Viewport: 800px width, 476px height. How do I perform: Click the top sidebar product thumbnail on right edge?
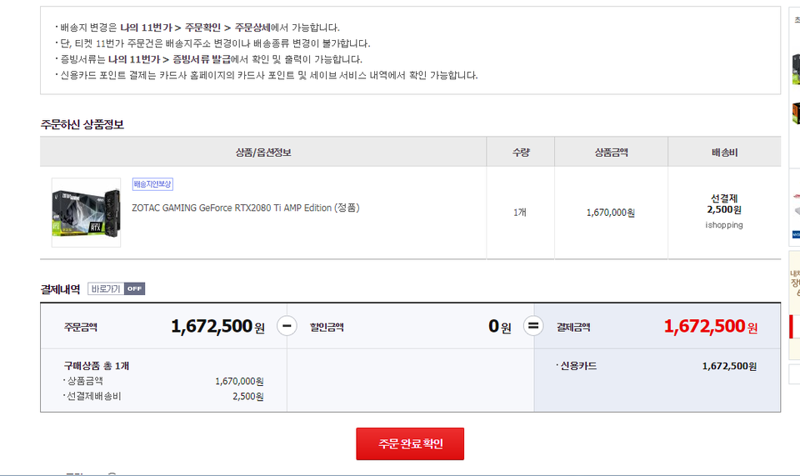(x=796, y=69)
